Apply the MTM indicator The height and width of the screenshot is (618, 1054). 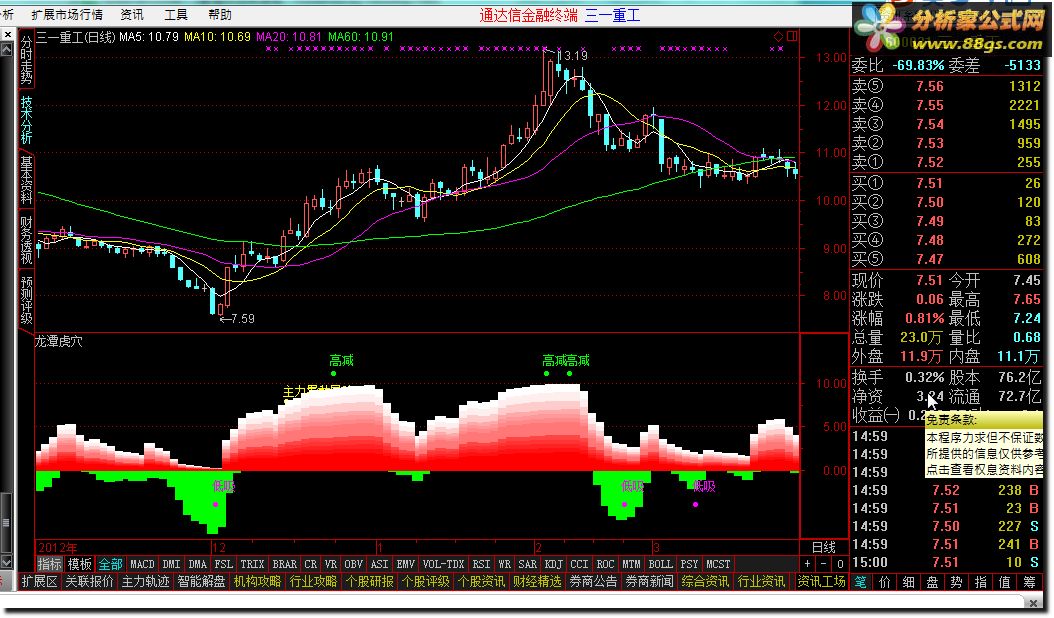[631, 564]
